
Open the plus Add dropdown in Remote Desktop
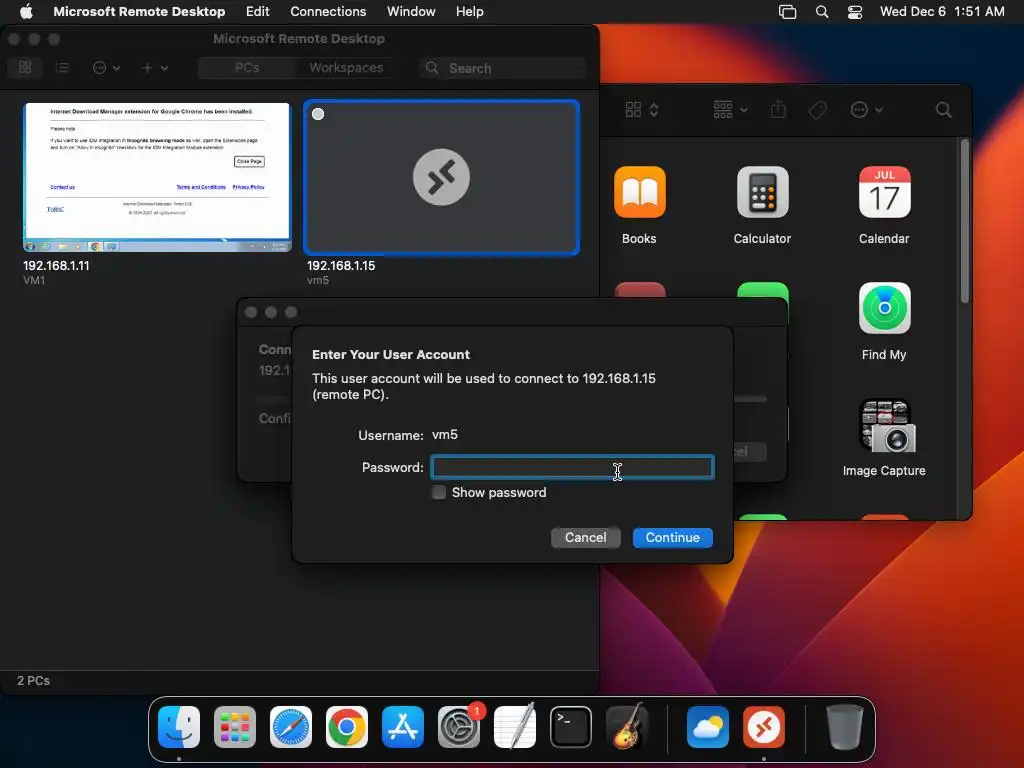pos(155,67)
